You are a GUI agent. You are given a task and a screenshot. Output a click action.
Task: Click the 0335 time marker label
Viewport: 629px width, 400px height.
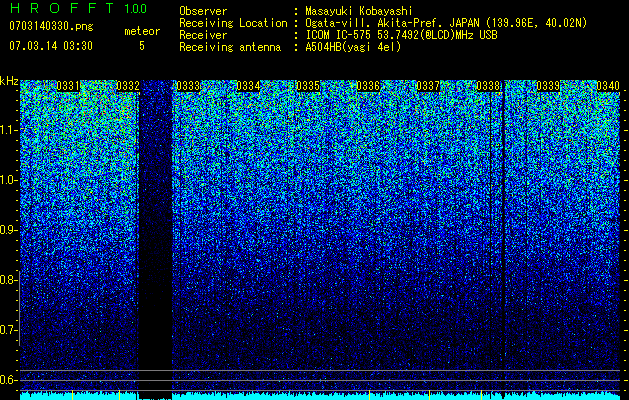click(308, 86)
